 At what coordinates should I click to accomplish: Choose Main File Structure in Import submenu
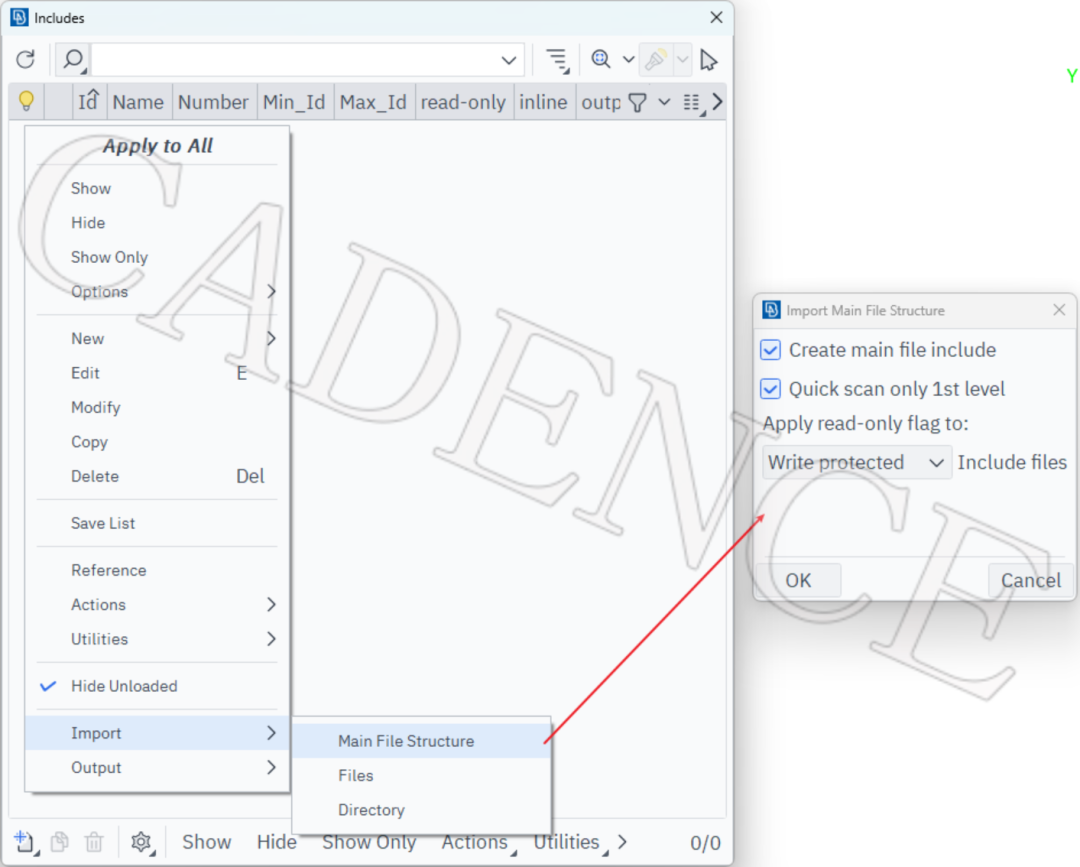tap(422, 741)
